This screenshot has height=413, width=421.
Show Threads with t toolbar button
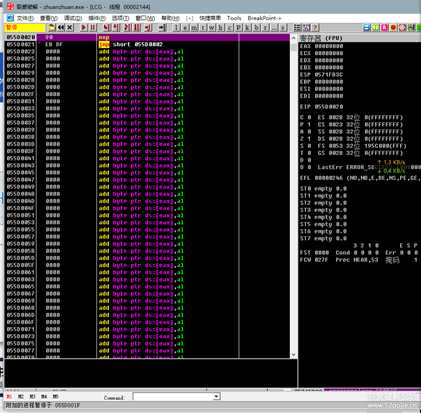tap(203, 28)
